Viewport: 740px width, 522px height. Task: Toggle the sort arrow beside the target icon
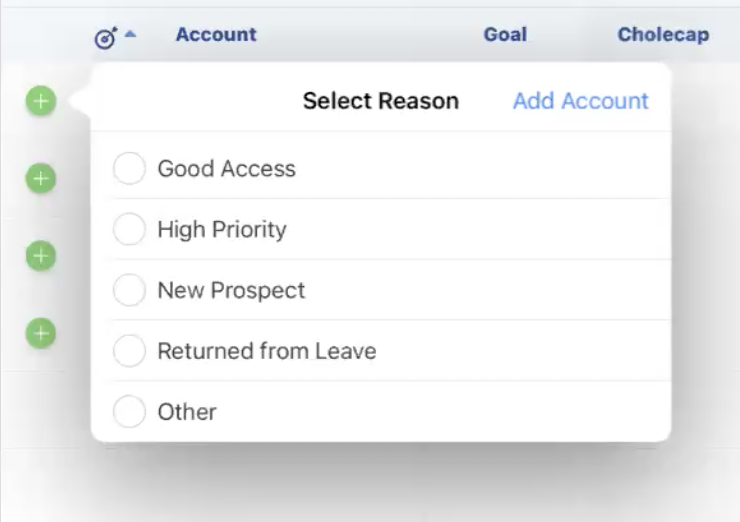[130, 35]
